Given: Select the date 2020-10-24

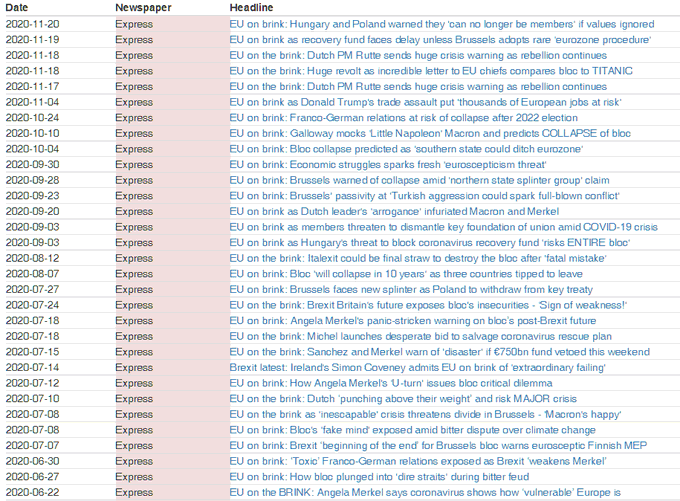Looking at the screenshot, I should pyautogui.click(x=33, y=118).
